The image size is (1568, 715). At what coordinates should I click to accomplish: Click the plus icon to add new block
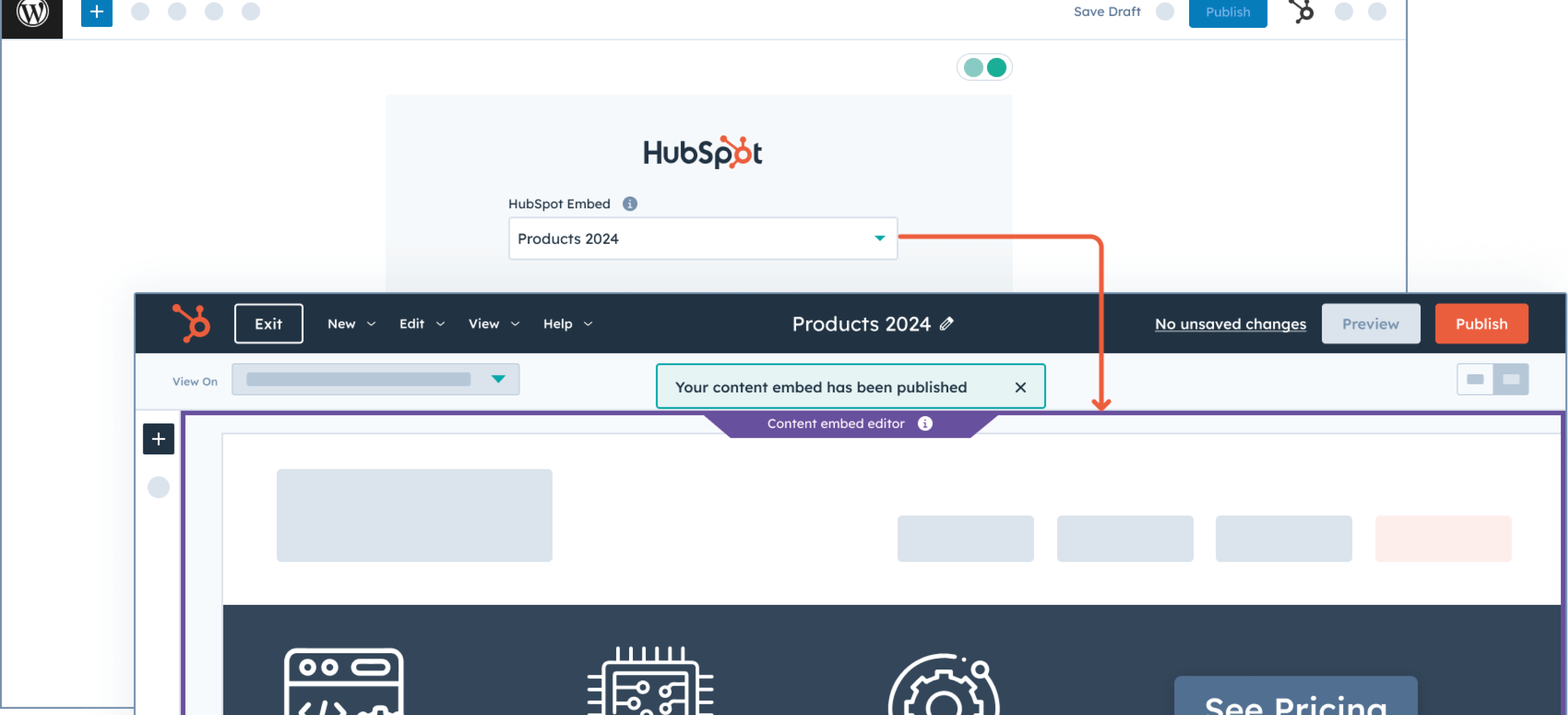point(96,11)
